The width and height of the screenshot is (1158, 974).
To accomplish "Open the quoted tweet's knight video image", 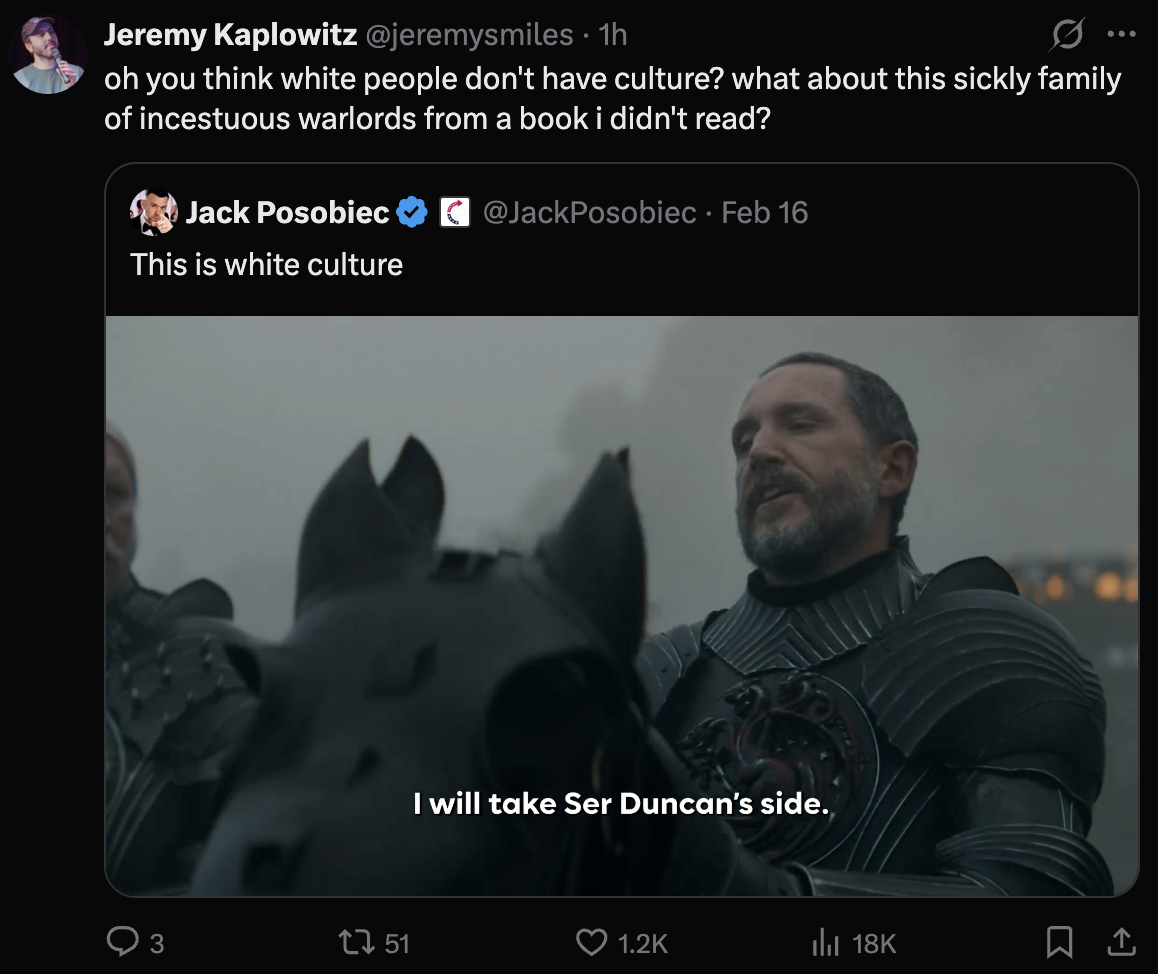I will (621, 605).
